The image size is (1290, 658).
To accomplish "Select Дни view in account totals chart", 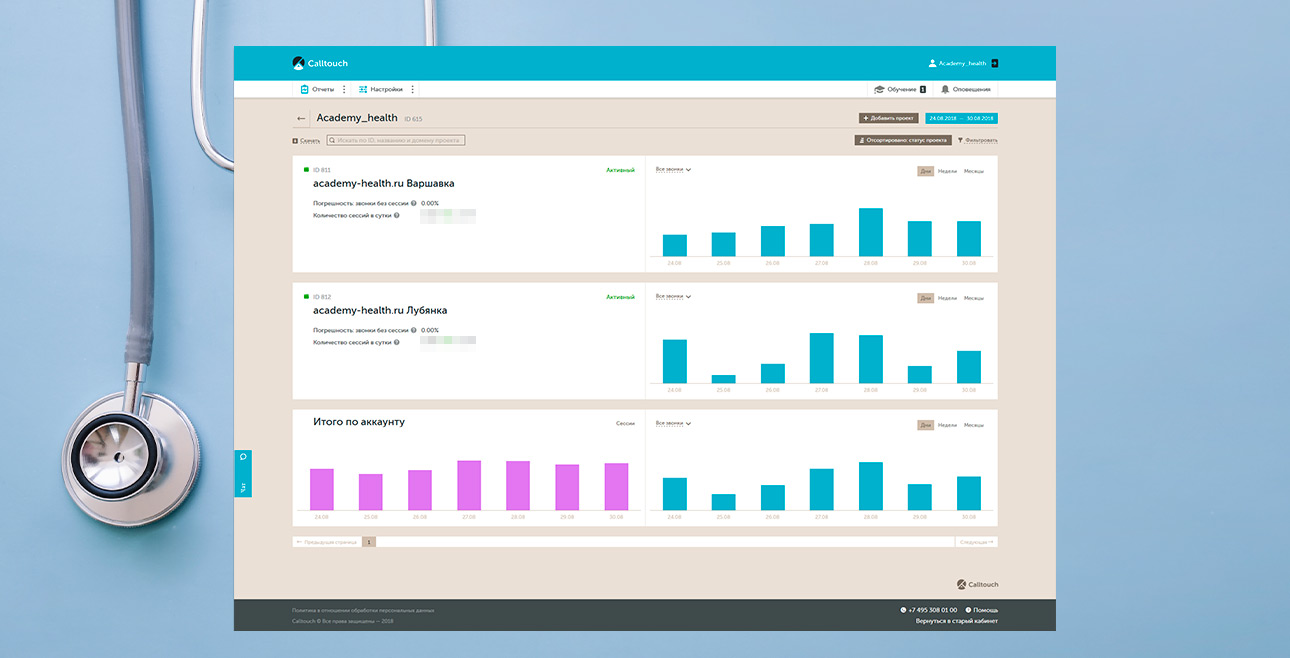I will click(925, 425).
